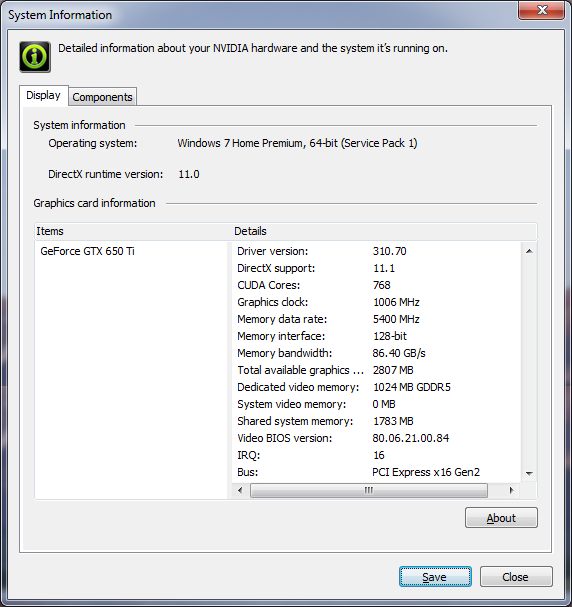
Task: Select the Driver version row
Action: [377, 251]
